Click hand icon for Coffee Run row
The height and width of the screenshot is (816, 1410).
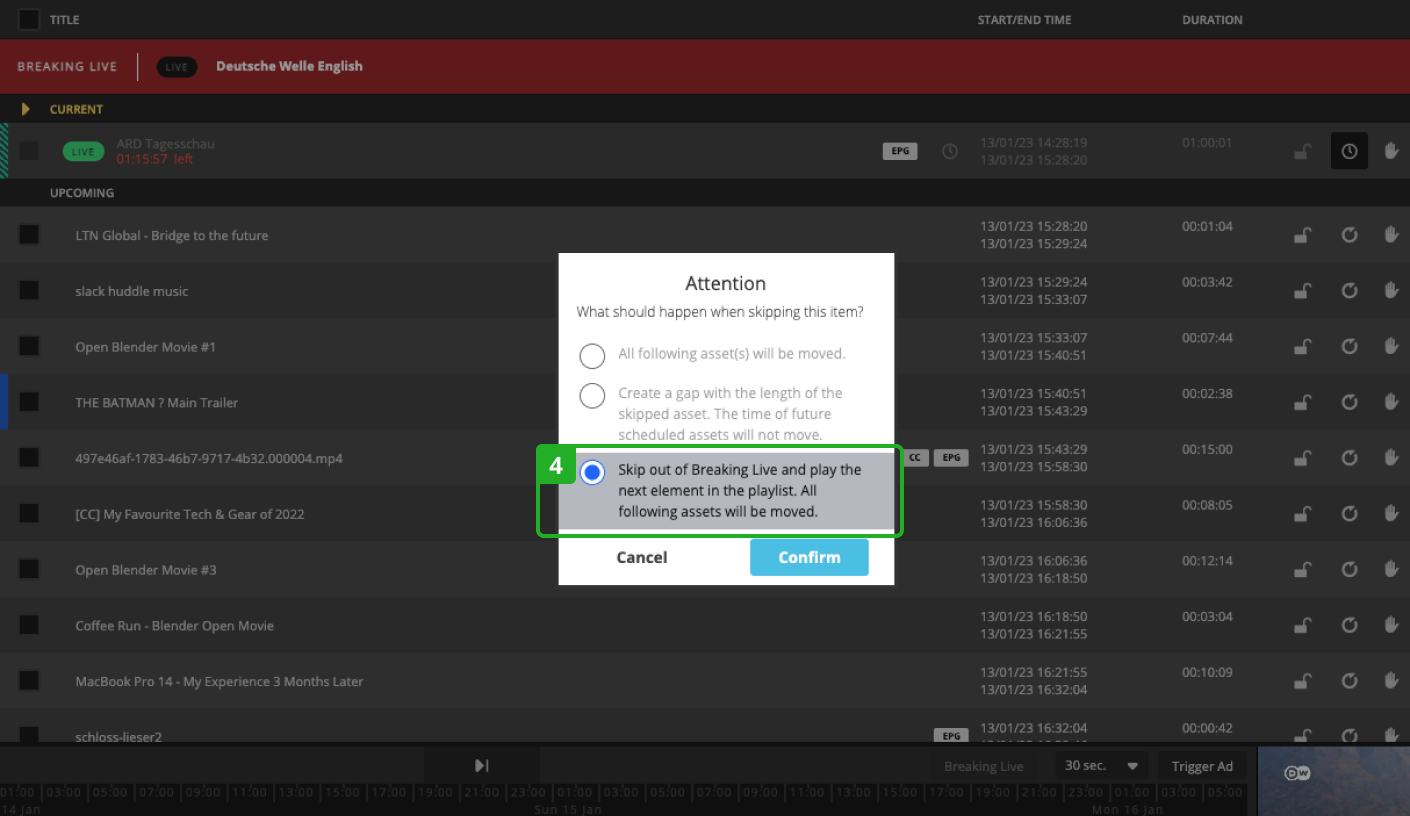pyautogui.click(x=1391, y=626)
